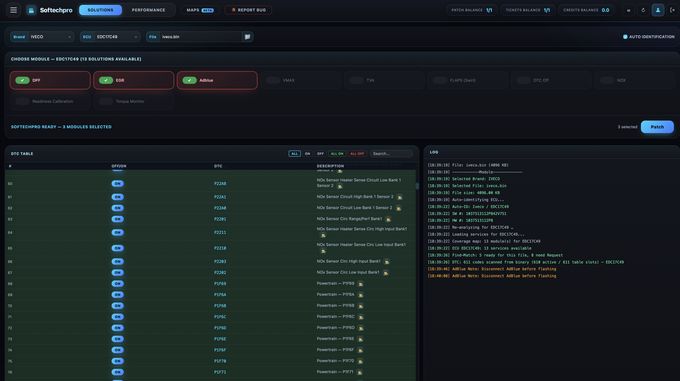
Task: Enable the FLAPS (Swirl) module
Action: click(440, 80)
